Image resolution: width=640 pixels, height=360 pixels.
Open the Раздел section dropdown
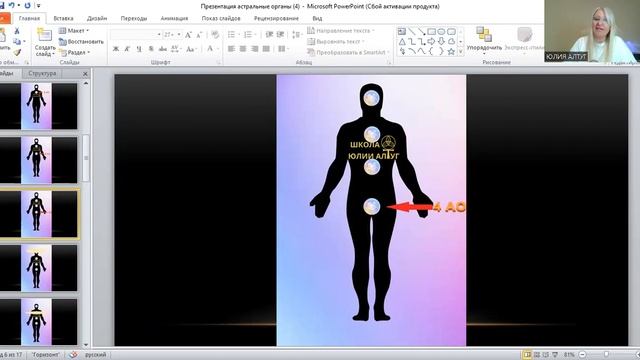pos(74,53)
